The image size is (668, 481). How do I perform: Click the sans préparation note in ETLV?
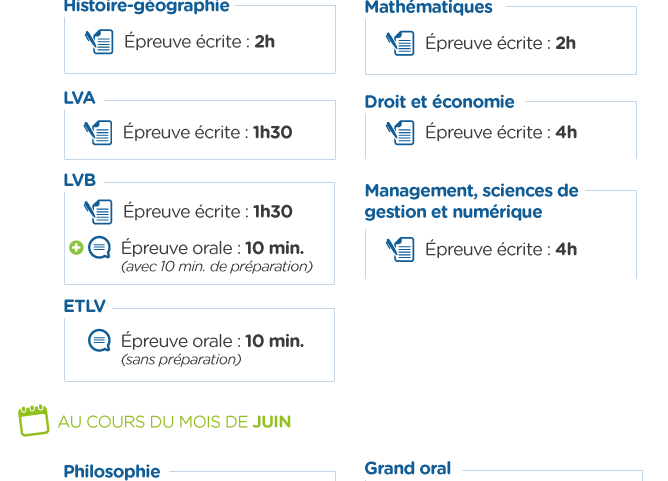click(181, 360)
